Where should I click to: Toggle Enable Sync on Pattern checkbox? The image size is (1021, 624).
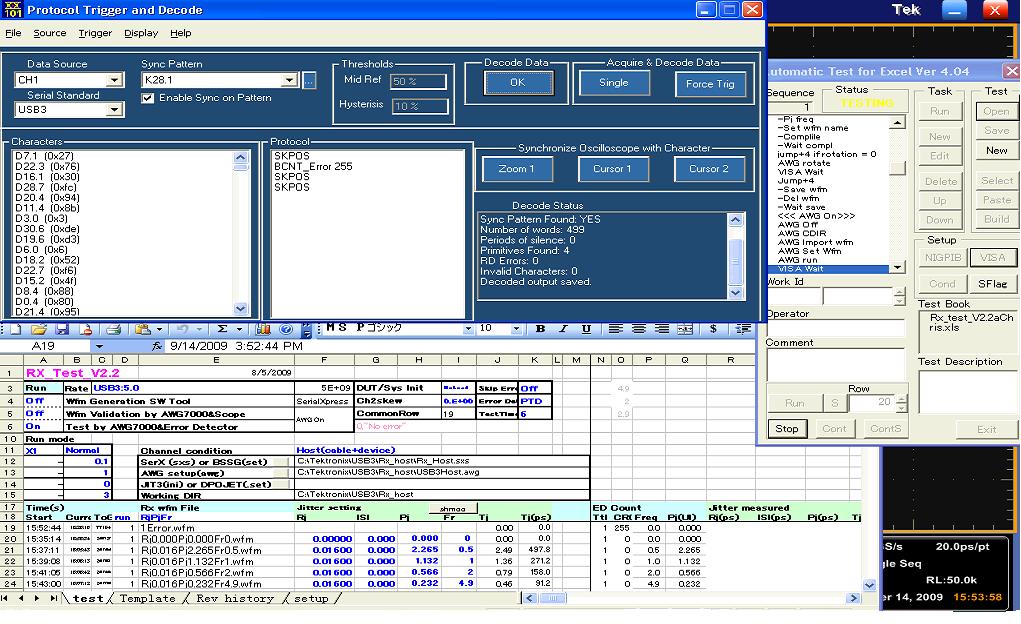click(x=148, y=98)
